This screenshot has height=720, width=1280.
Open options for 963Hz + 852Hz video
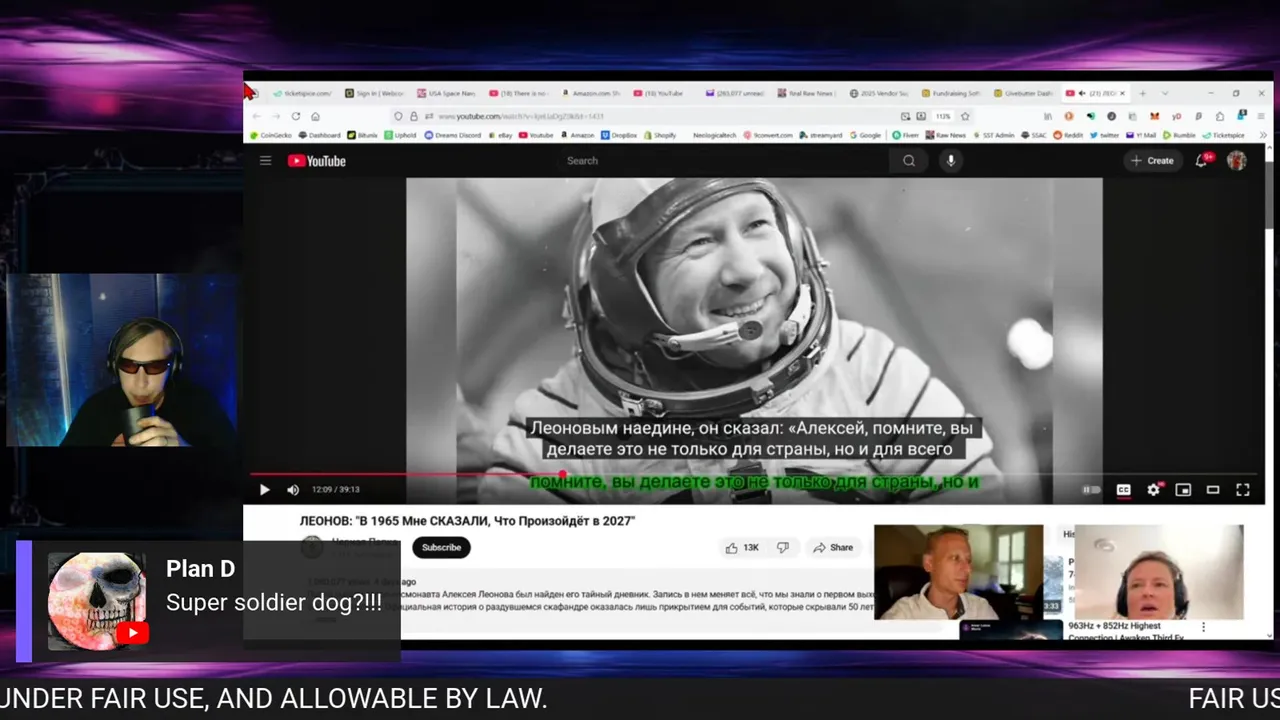click(x=1203, y=627)
